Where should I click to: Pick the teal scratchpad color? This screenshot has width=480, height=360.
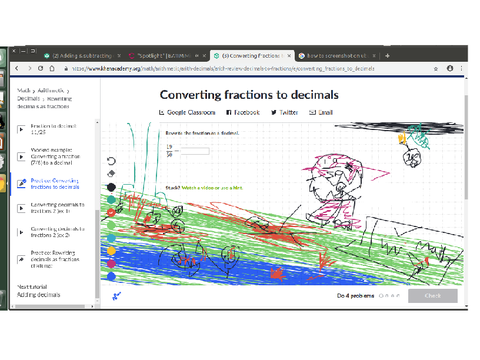111,200
